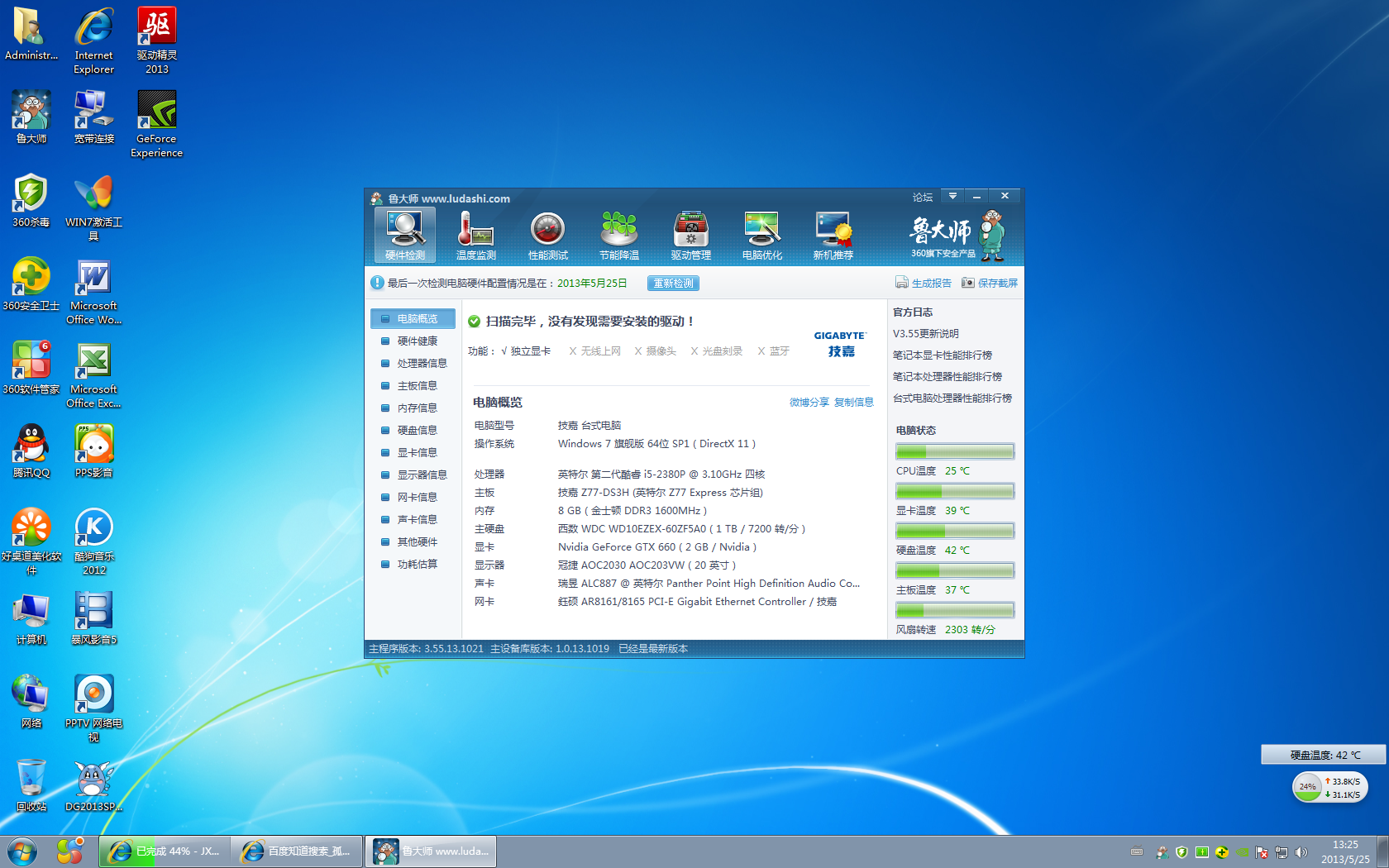Open title bar dropdown menu arrow
Screen dimensions: 1389x868
click(952, 196)
